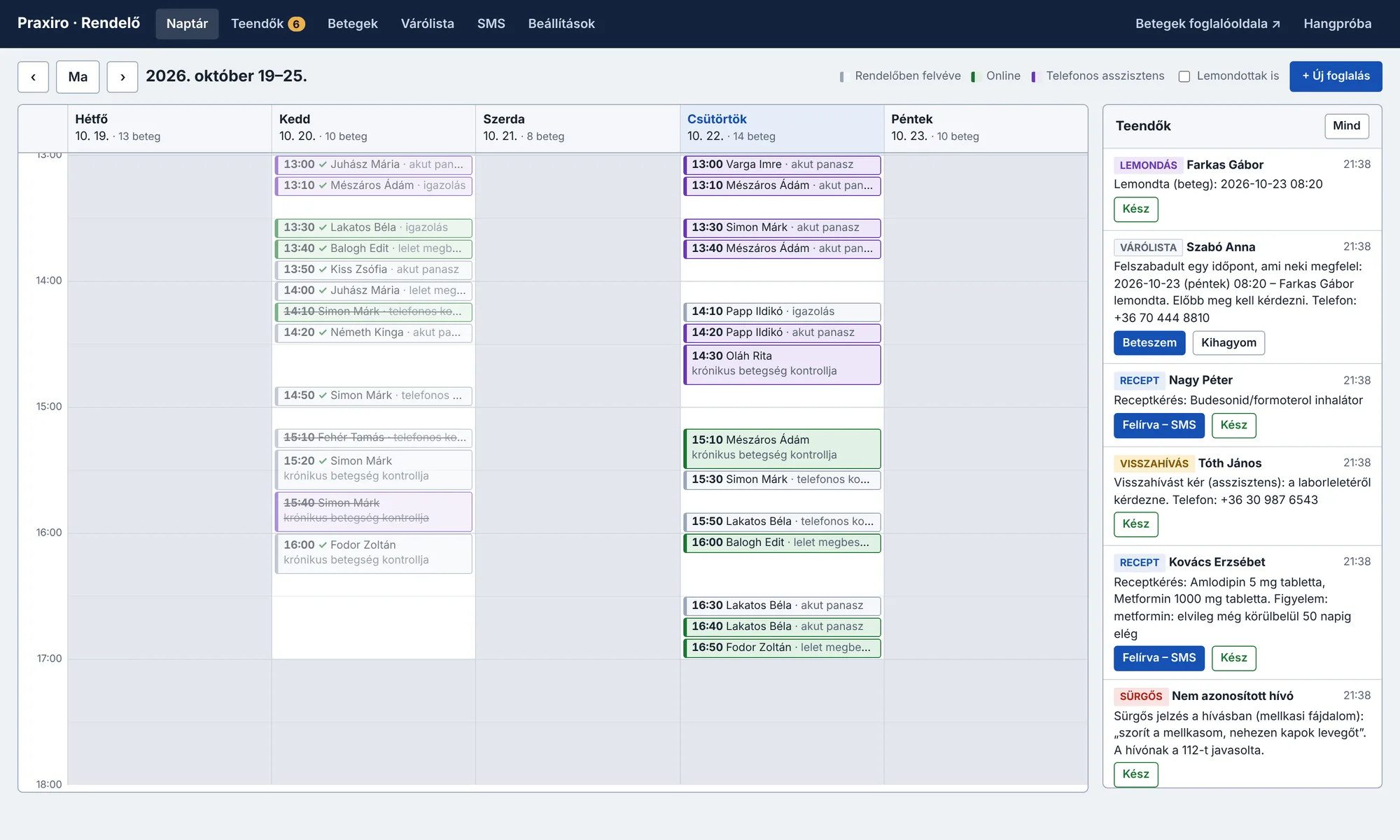Click the Teendők badge showing 6
1400x840 pixels.
coord(296,24)
